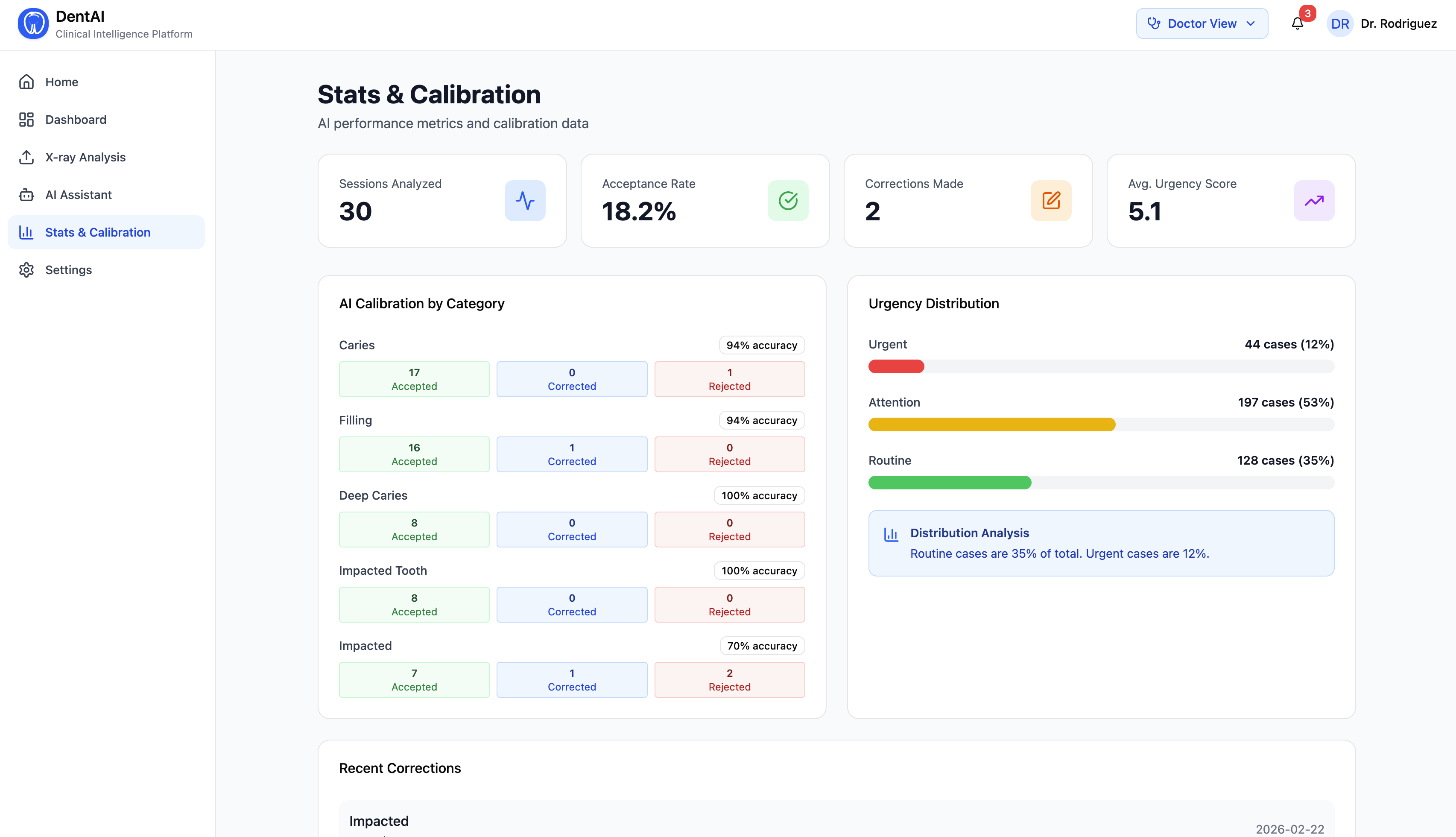Viewport: 1456px width, 837px height.
Task: Click Caries 17 Accepted box
Action: point(414,379)
